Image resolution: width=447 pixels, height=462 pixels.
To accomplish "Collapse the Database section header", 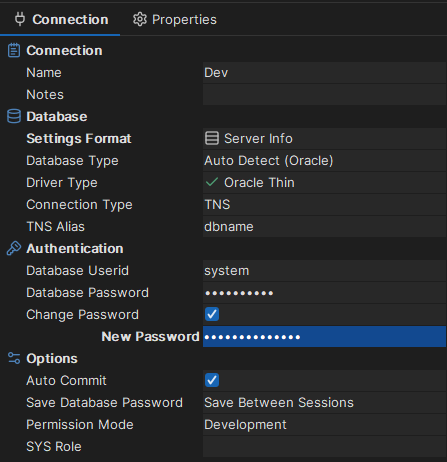I will pos(57,116).
